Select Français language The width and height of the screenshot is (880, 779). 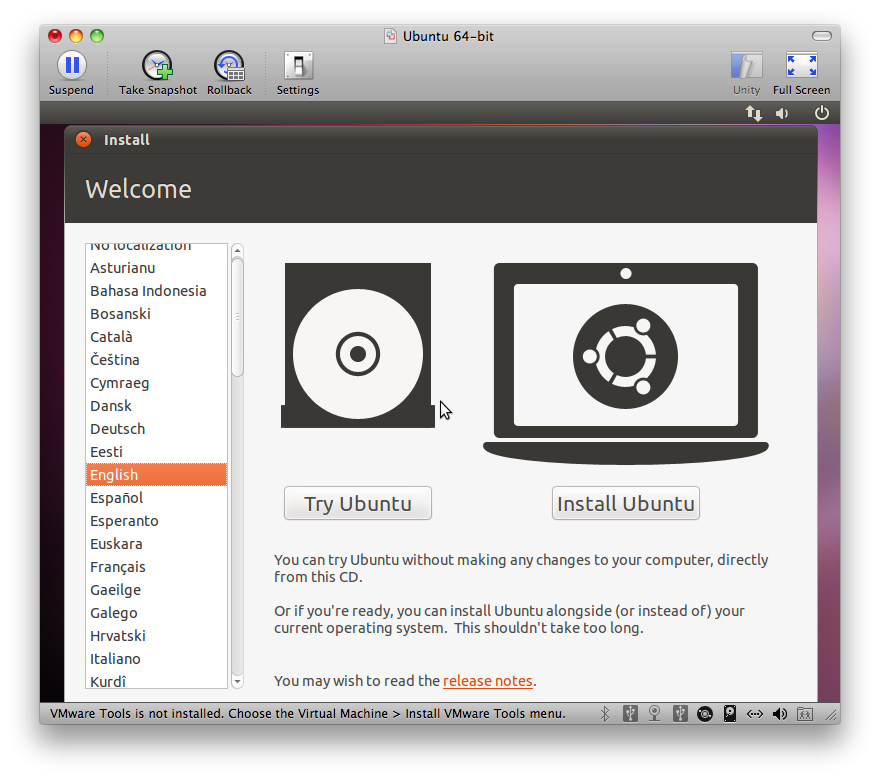(x=156, y=567)
